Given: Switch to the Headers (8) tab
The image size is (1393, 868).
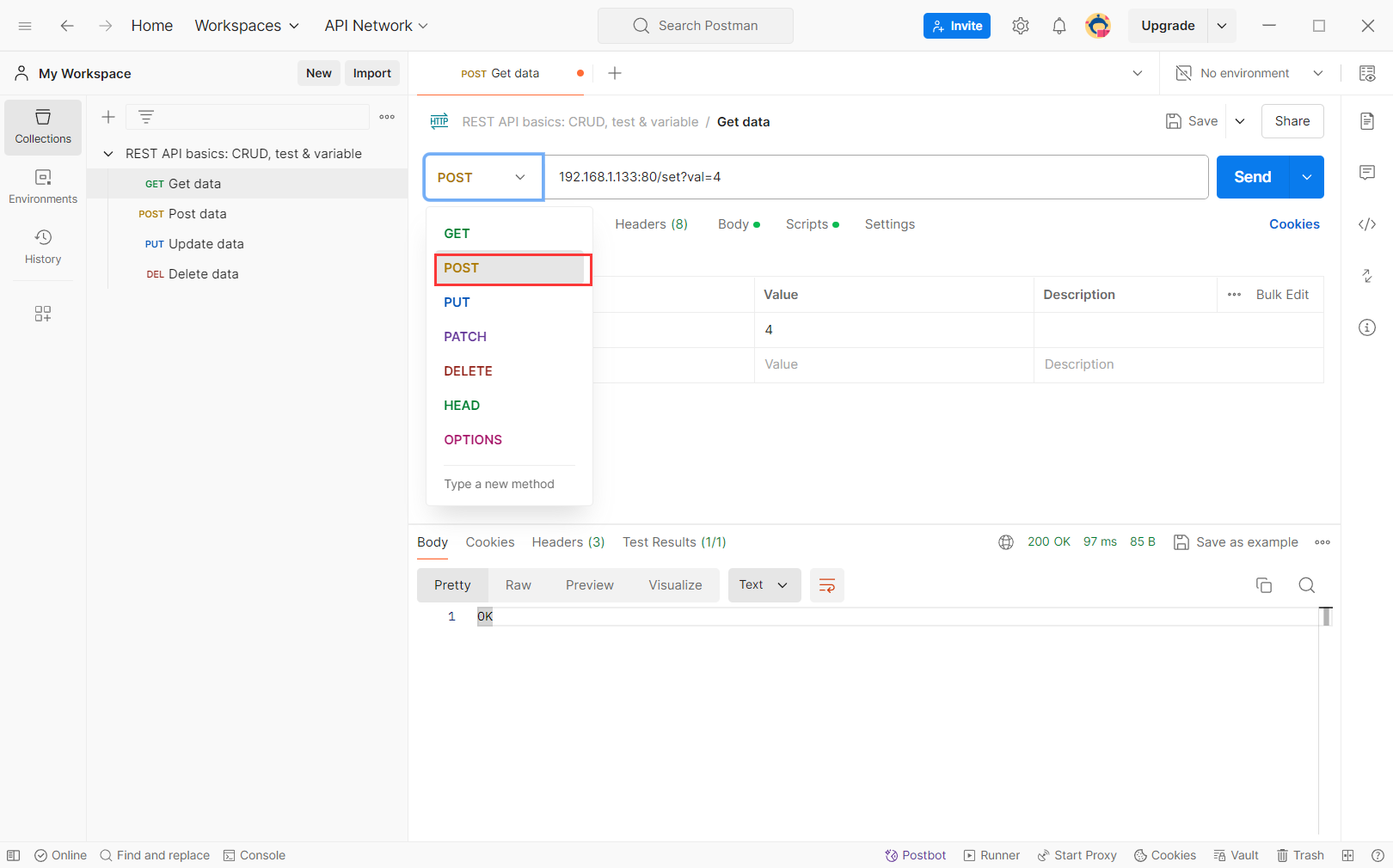Looking at the screenshot, I should pos(652,224).
